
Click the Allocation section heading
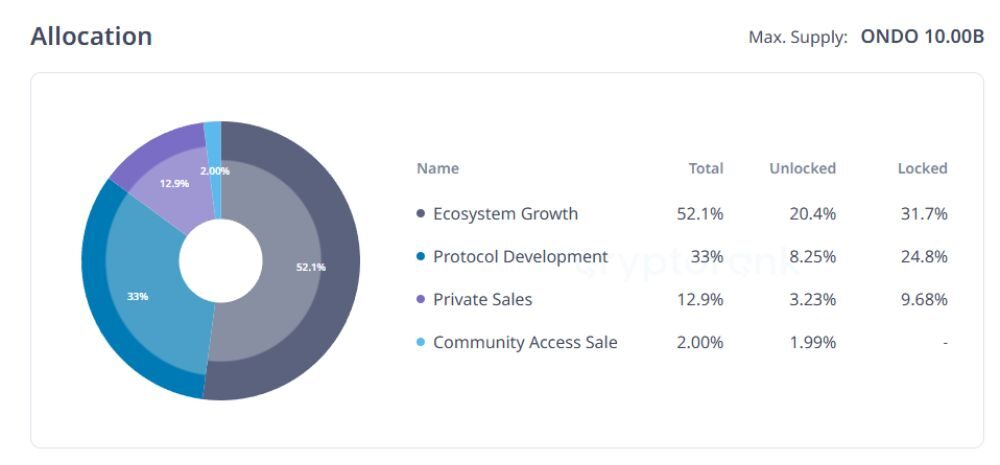[91, 37]
